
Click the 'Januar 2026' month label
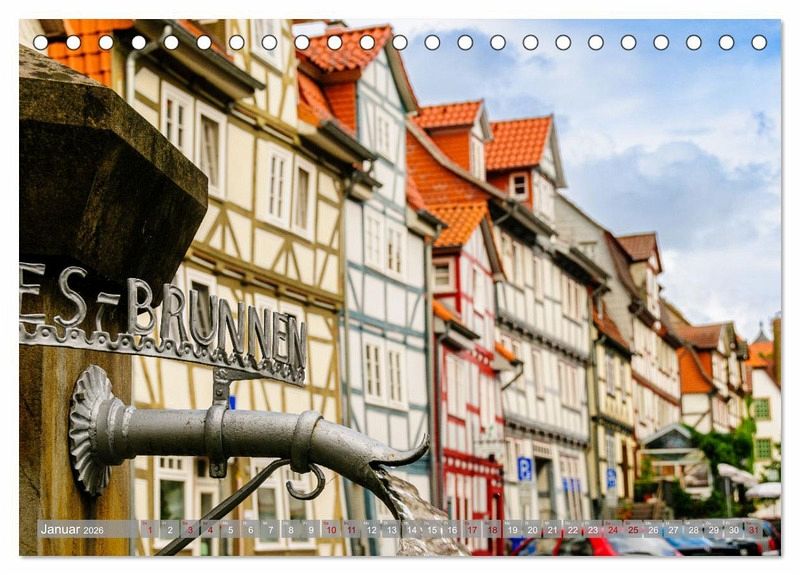pyautogui.click(x=72, y=530)
